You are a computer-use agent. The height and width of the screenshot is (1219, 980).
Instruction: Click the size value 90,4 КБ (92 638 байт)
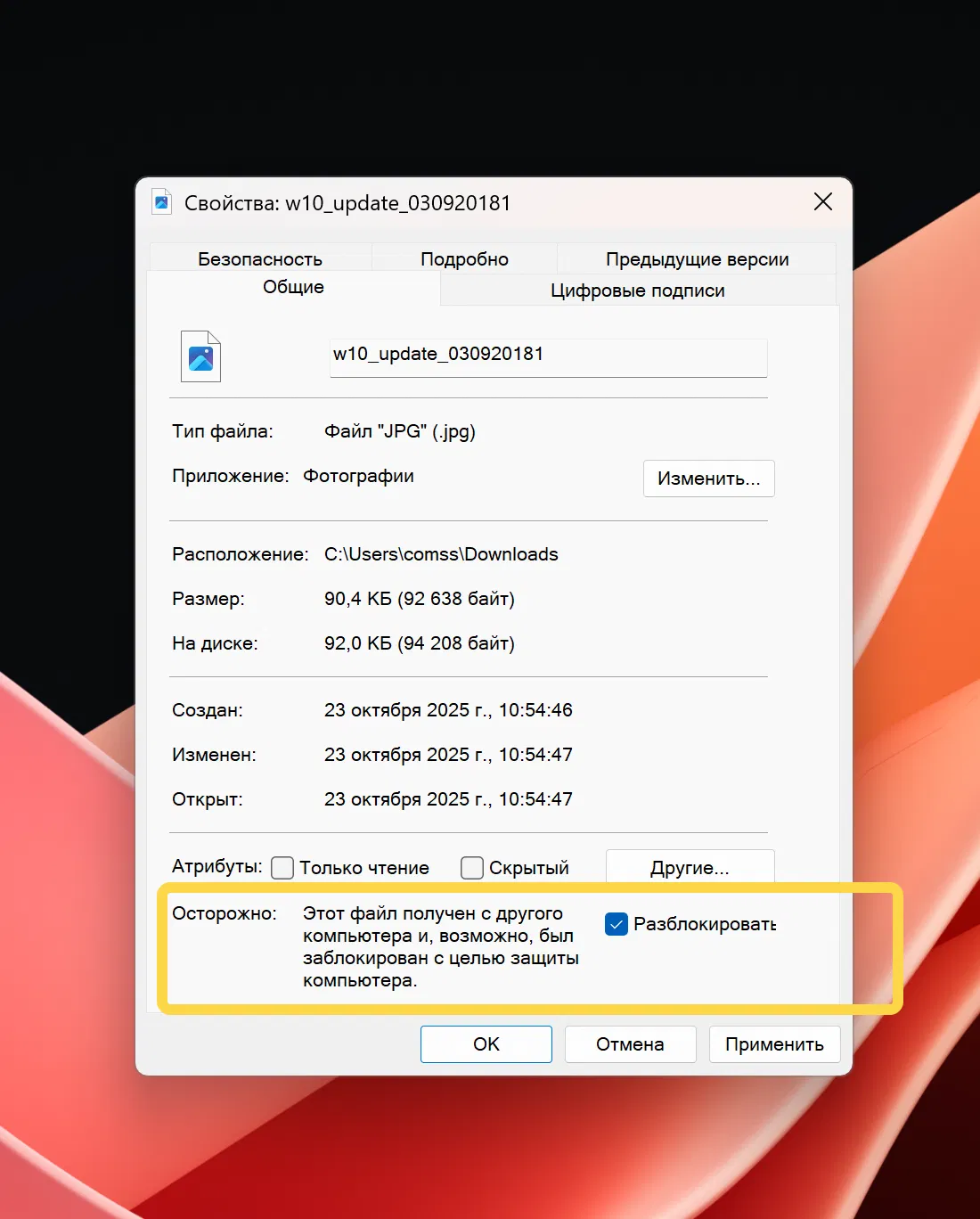click(420, 599)
